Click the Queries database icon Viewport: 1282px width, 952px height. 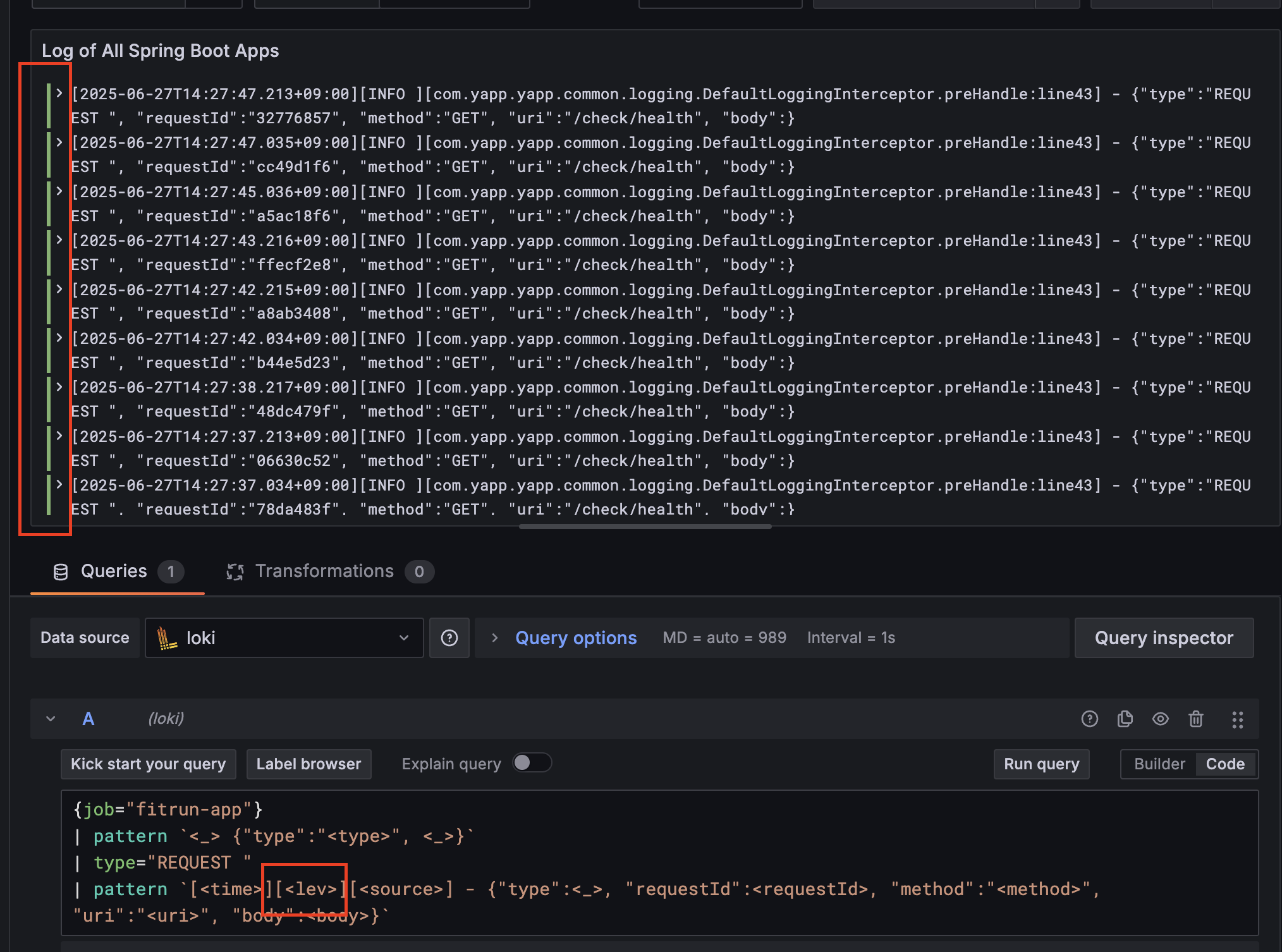pyautogui.click(x=61, y=572)
